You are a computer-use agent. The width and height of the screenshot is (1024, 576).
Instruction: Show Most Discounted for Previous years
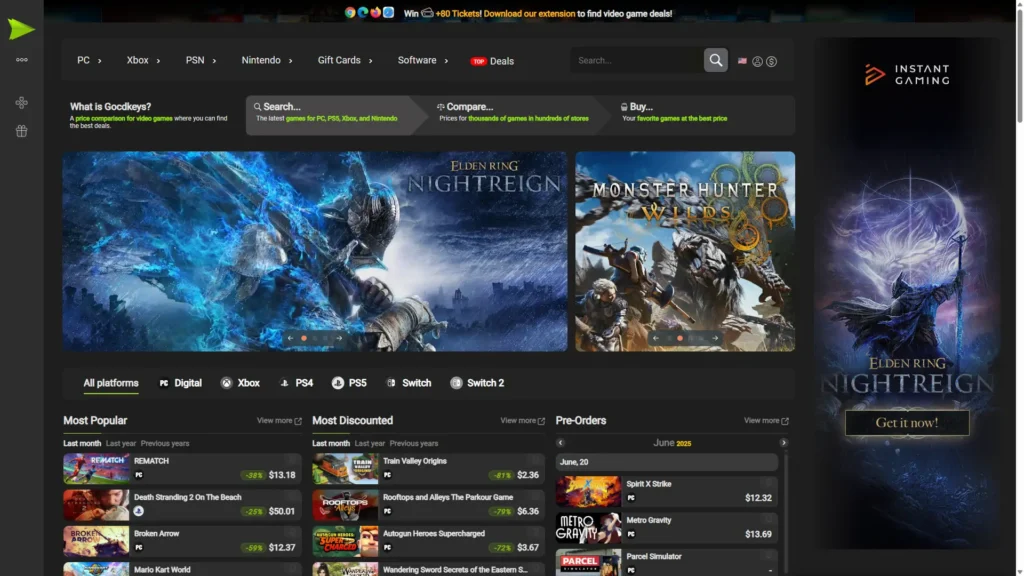[413, 443]
